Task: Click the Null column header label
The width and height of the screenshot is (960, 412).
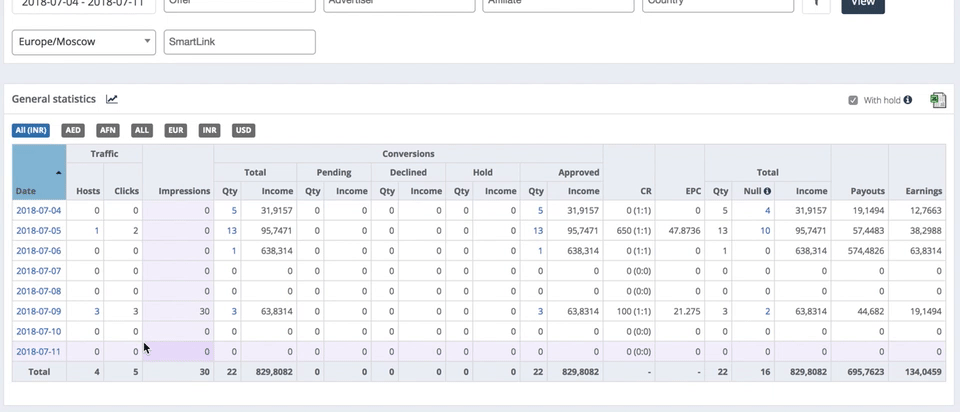Action: 752,191
